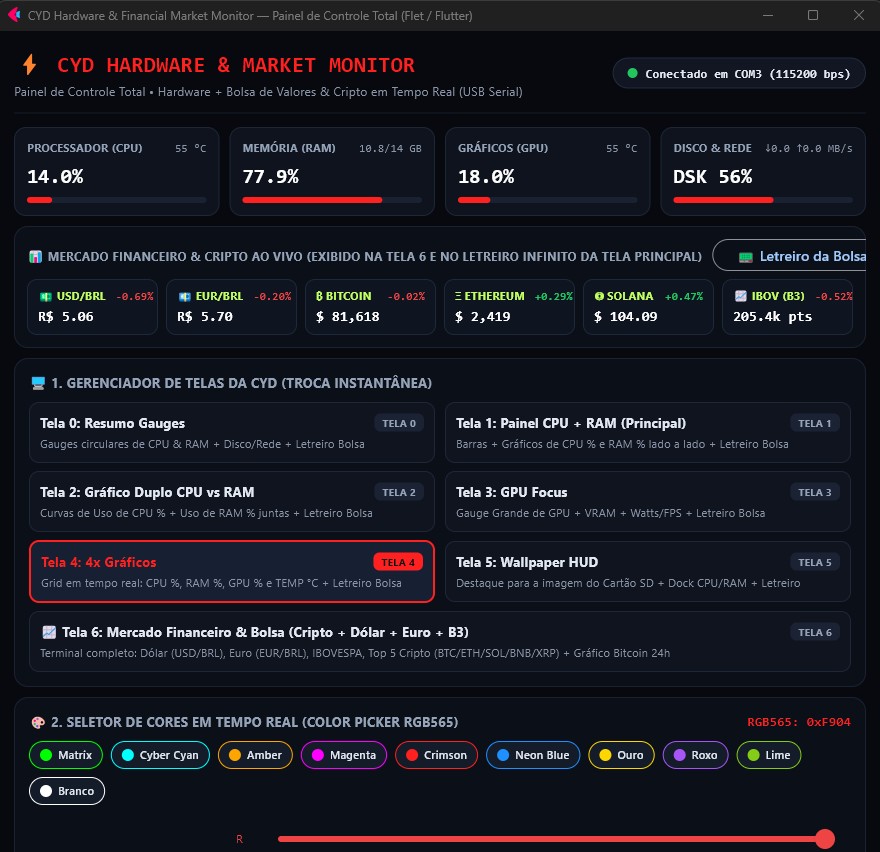Choose the Lime color preset
Screen dimensions: 880x852
[x=769, y=755]
